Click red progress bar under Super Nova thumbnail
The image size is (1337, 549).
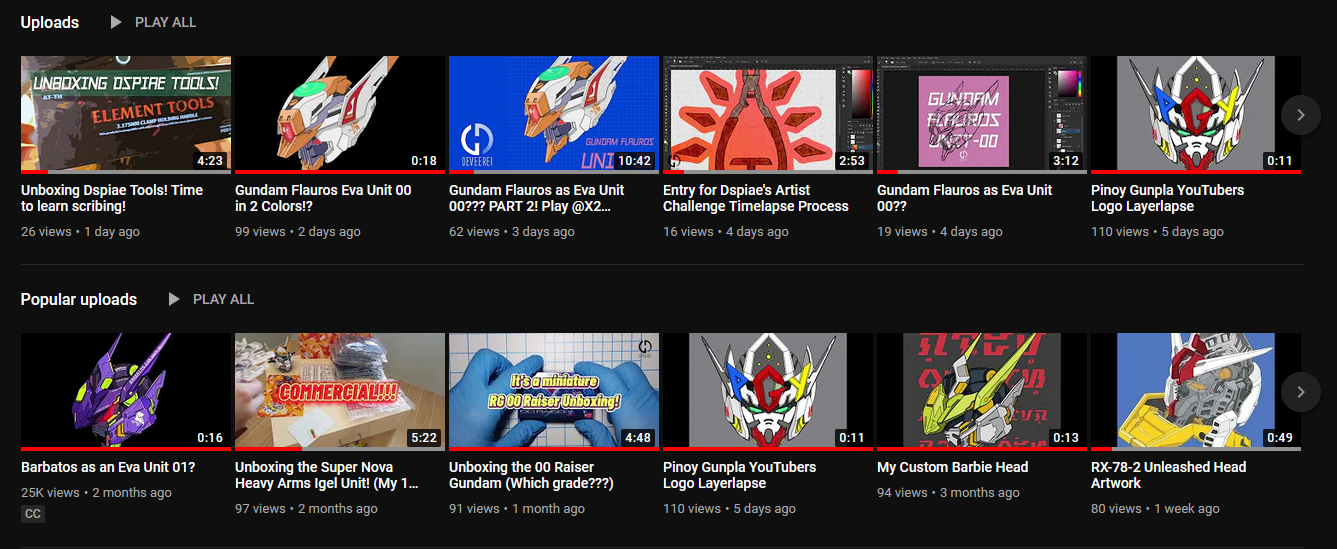click(x=268, y=449)
